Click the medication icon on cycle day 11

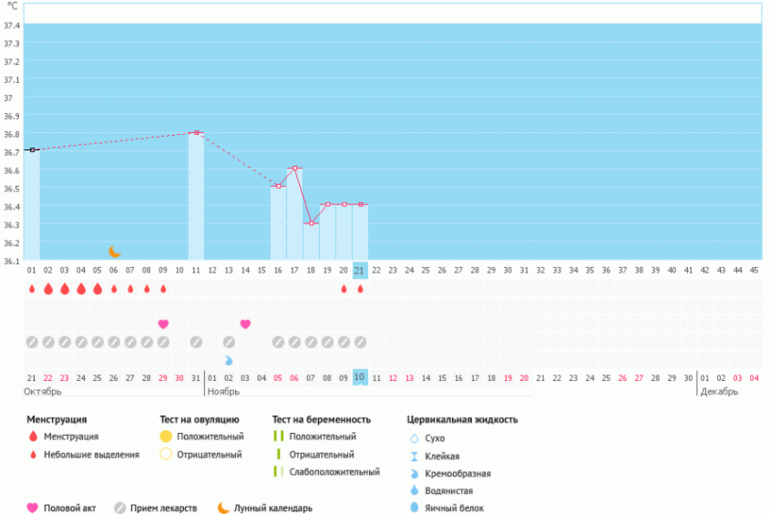coord(196,342)
